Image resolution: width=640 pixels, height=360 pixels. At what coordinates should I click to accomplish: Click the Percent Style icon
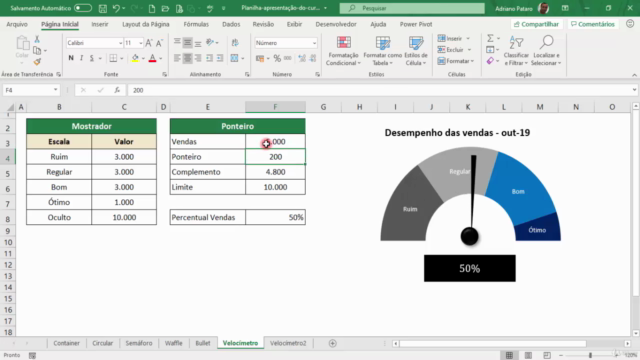click(x=277, y=58)
